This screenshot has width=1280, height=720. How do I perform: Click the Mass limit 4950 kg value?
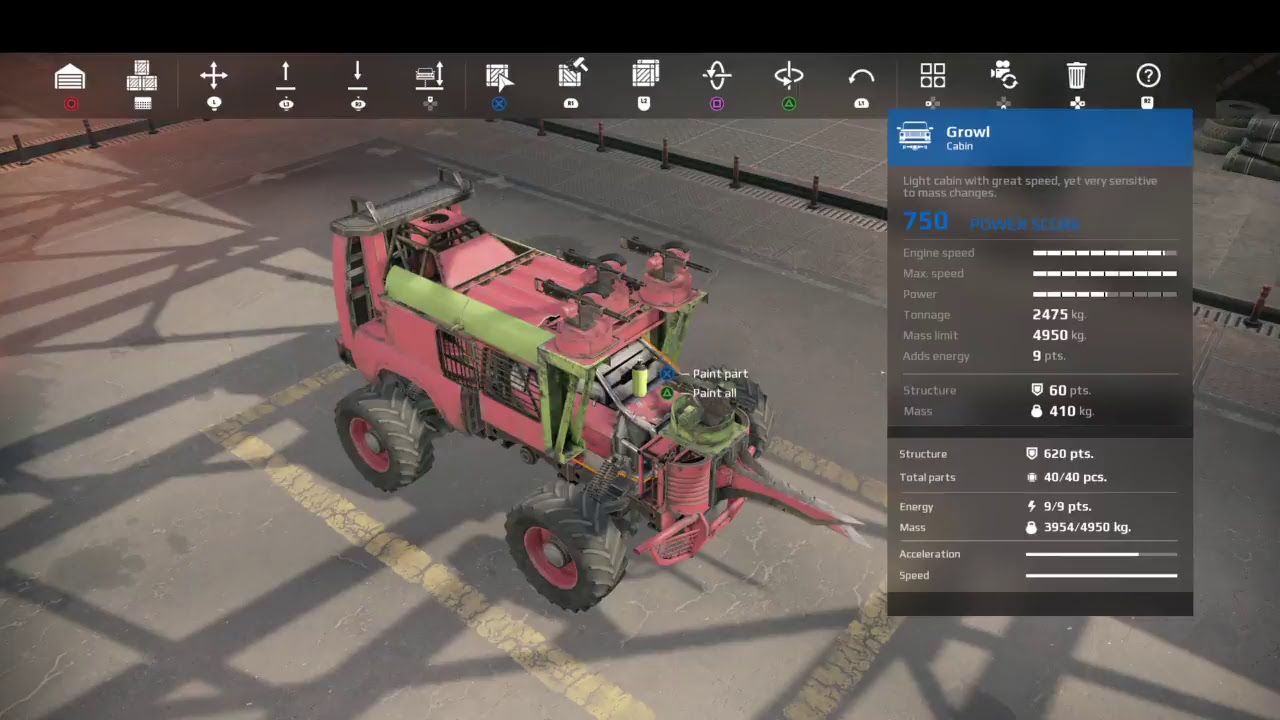coord(1059,336)
